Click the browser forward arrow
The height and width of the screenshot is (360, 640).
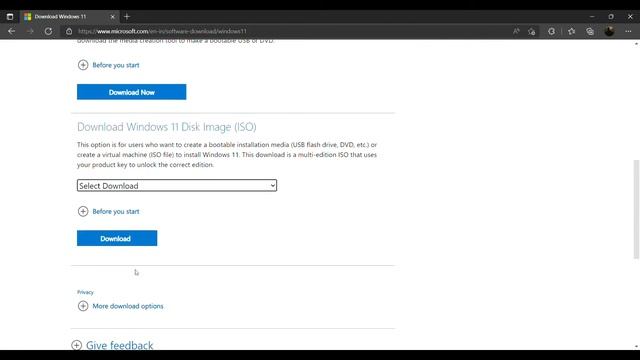point(30,31)
